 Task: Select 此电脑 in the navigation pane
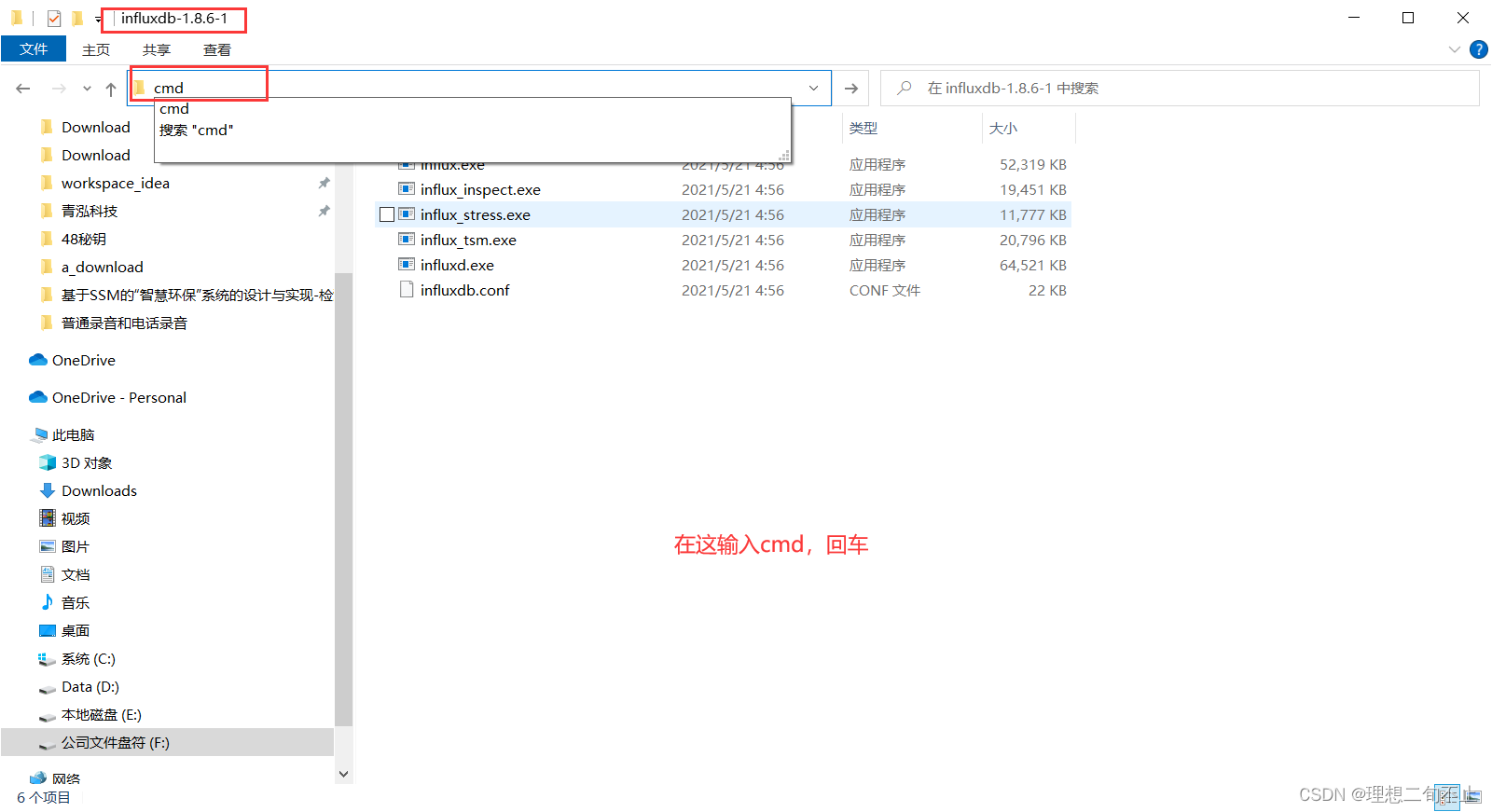tap(74, 435)
